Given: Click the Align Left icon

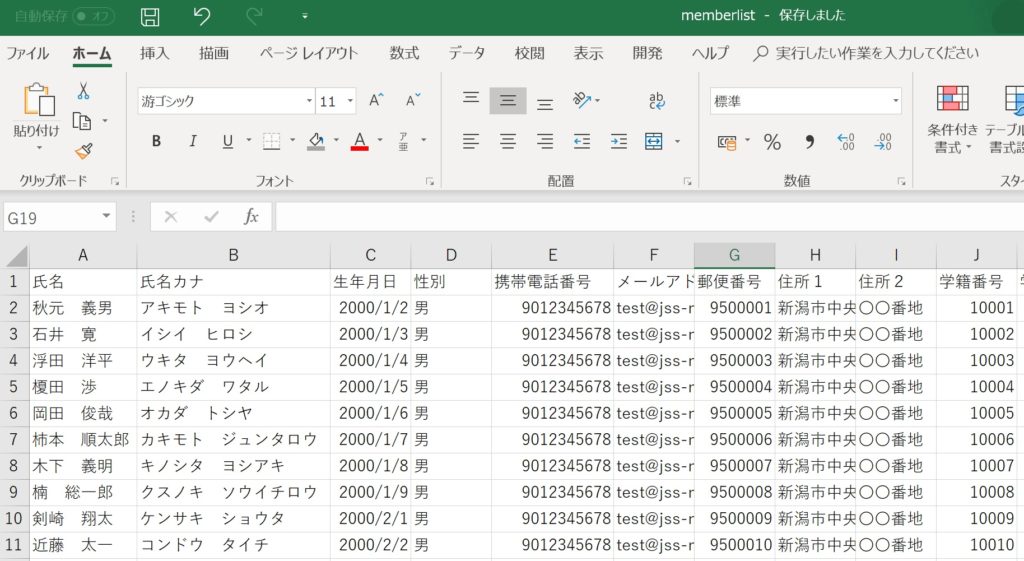Looking at the screenshot, I should click(x=470, y=141).
